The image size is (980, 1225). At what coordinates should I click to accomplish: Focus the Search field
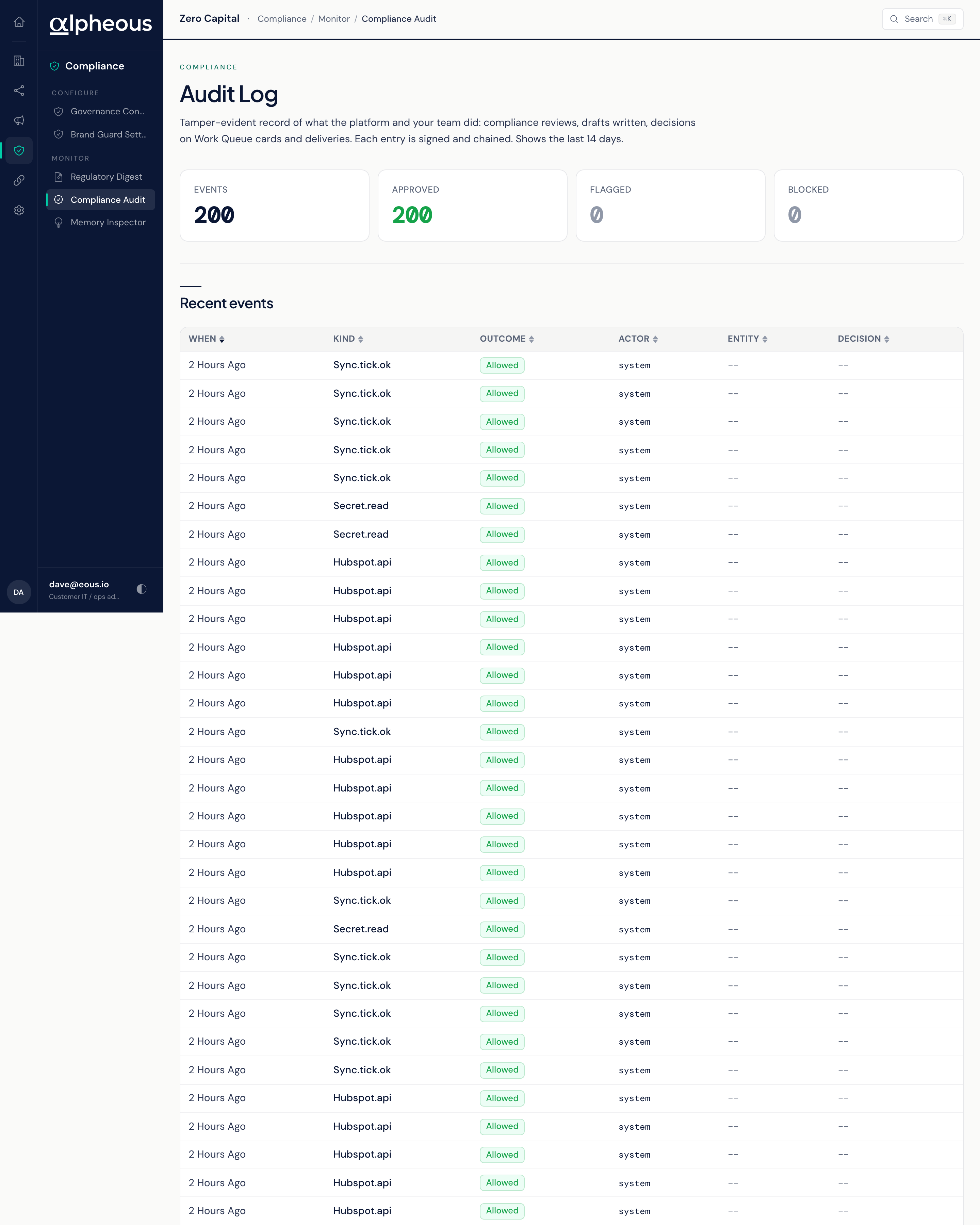(922, 19)
